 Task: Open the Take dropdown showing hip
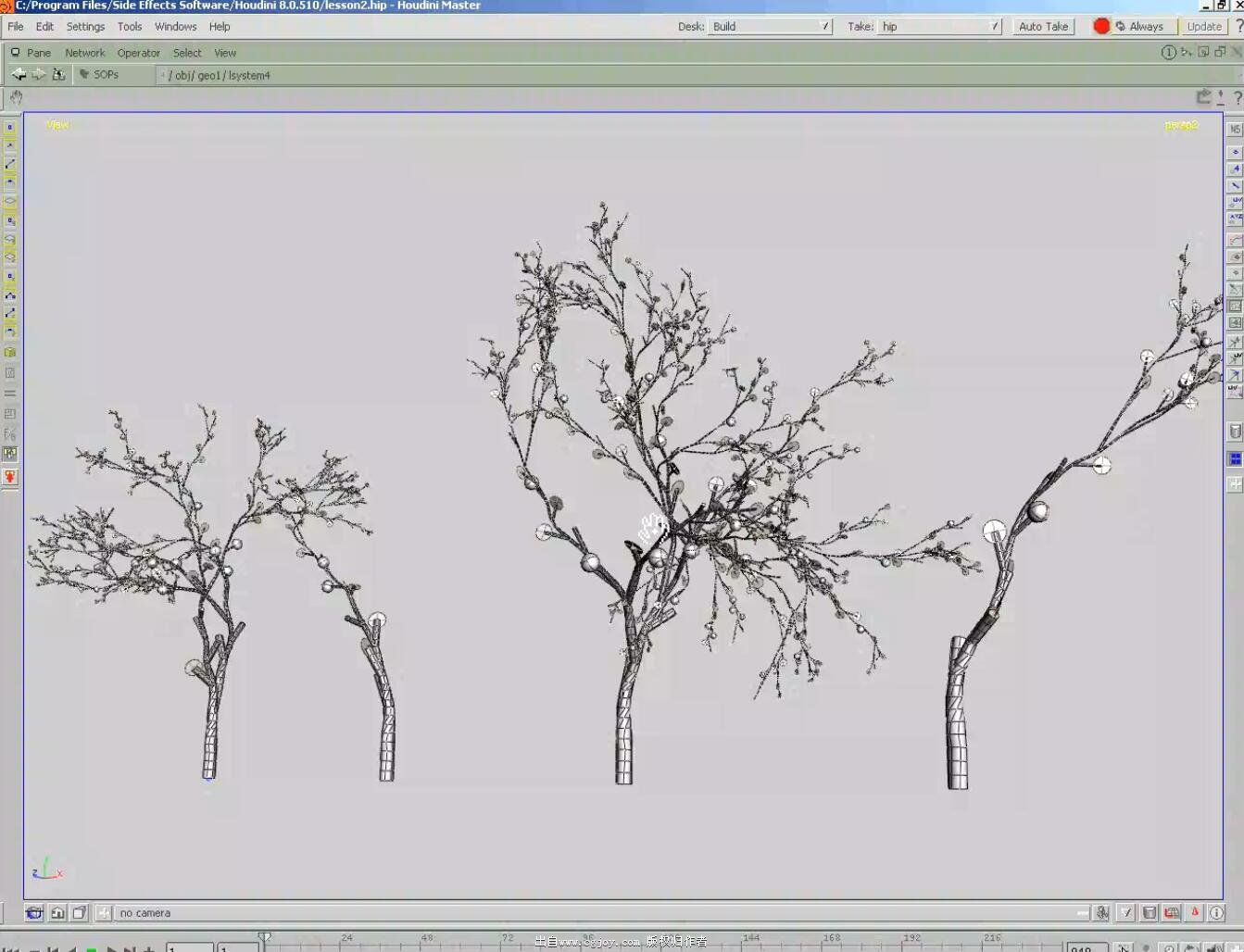click(x=939, y=26)
